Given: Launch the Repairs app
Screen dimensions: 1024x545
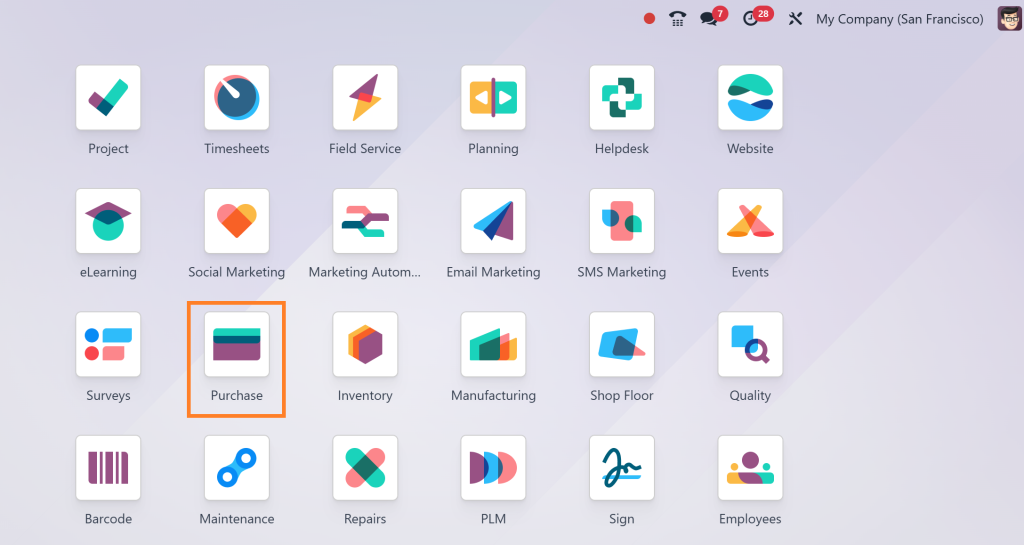Looking at the screenshot, I should point(365,468).
